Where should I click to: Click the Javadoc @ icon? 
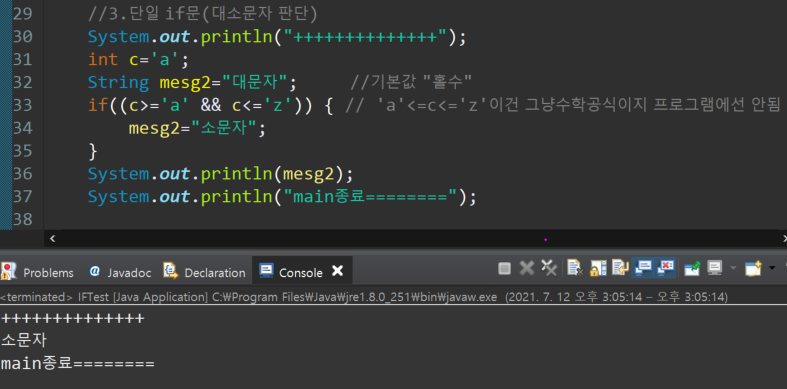tap(94, 272)
